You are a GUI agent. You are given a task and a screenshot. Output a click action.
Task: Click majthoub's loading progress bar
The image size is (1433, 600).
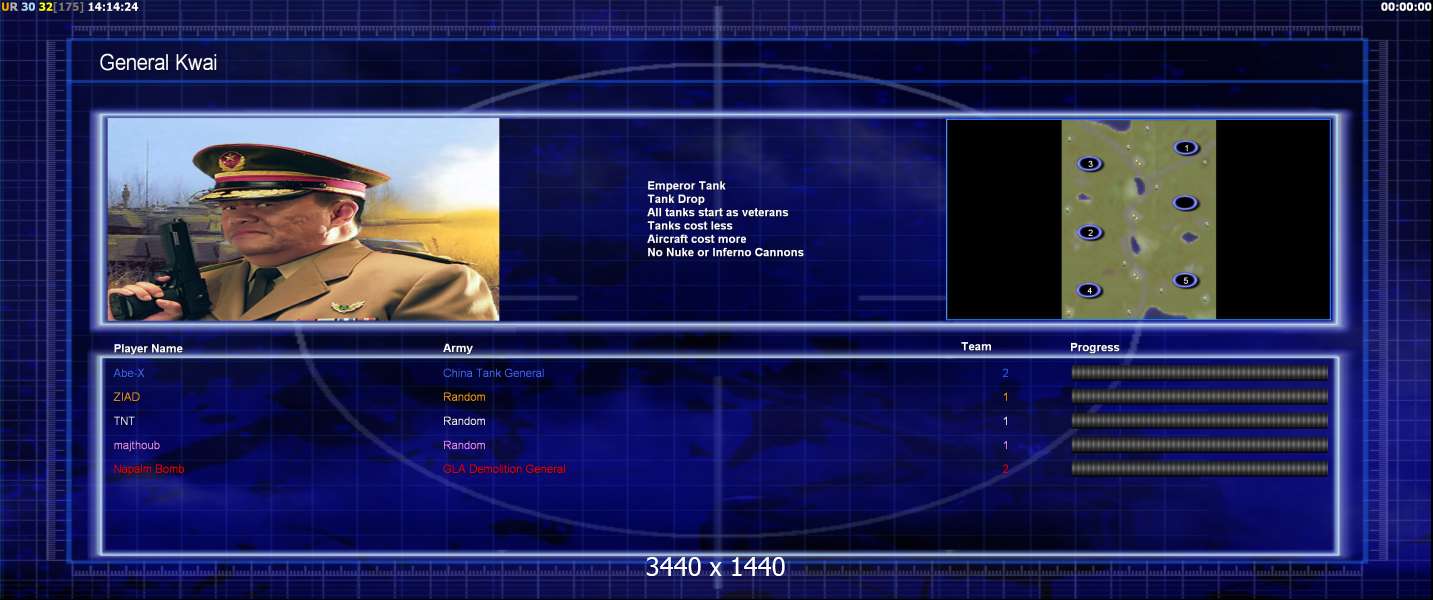[1200, 445]
